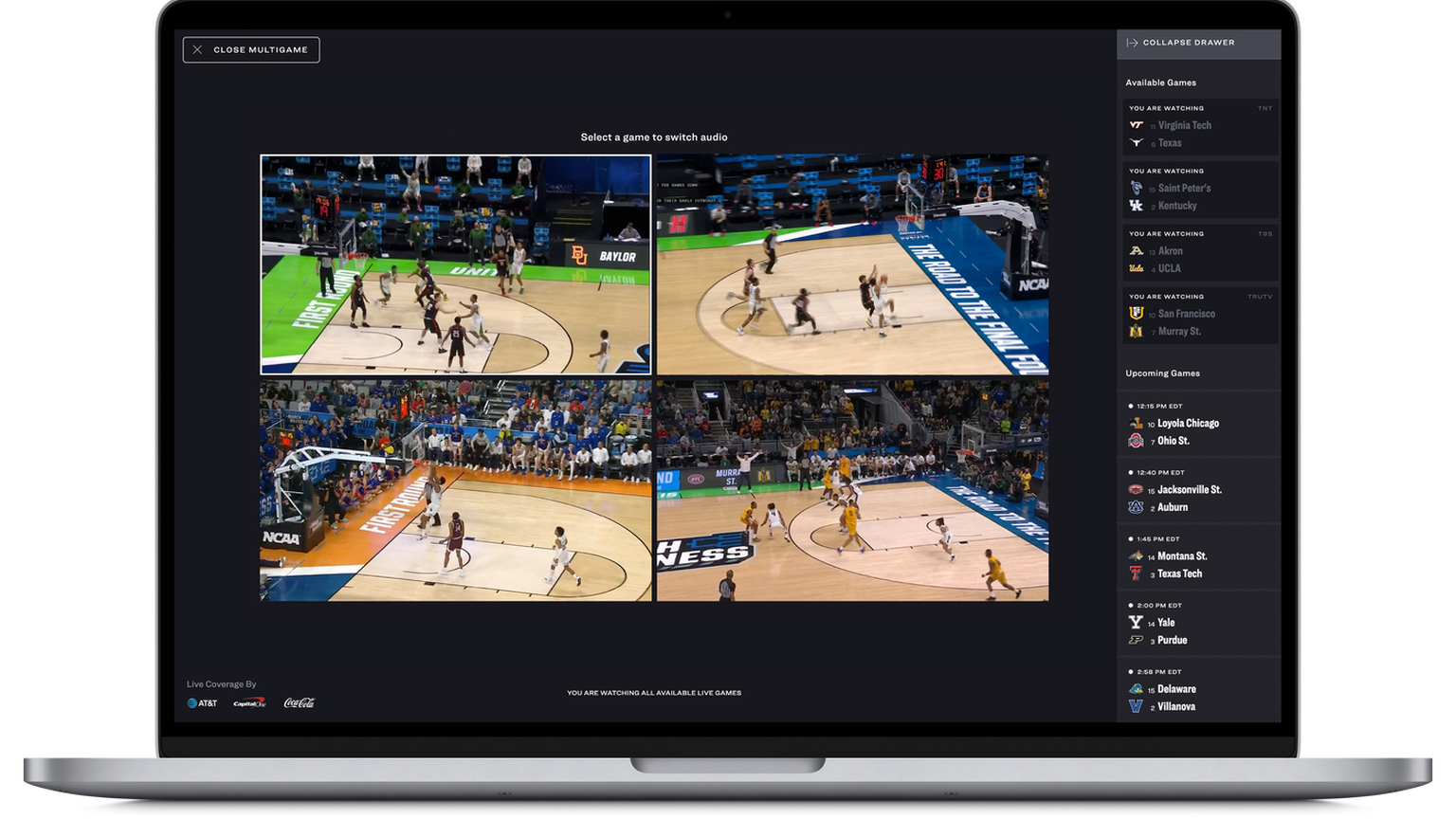Click the TRUTV network label
Viewport: 1456px width, 819px height.
[x=1260, y=297]
